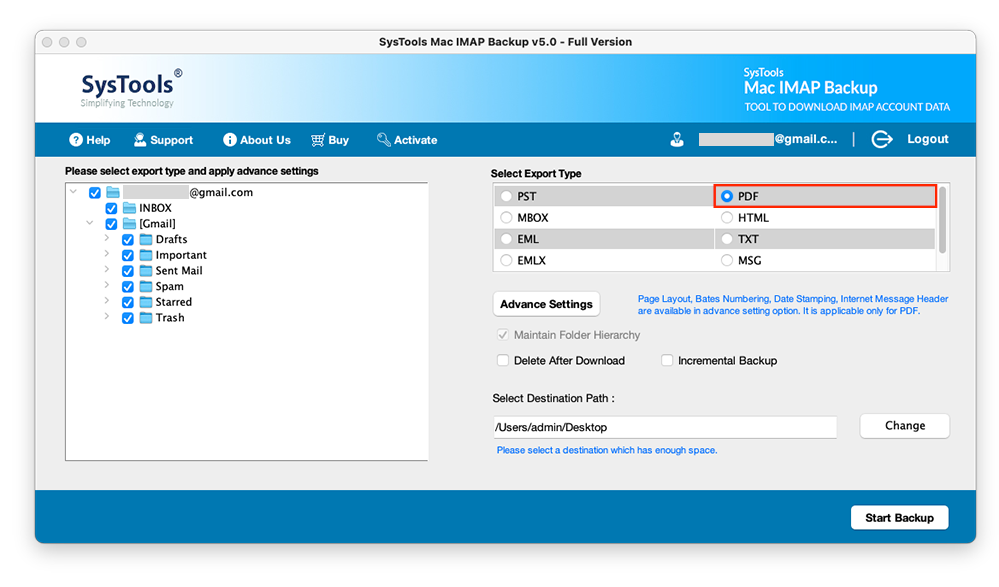Click the INBOX folder icon
The width and height of the screenshot is (999, 587).
pyautogui.click(x=129, y=208)
